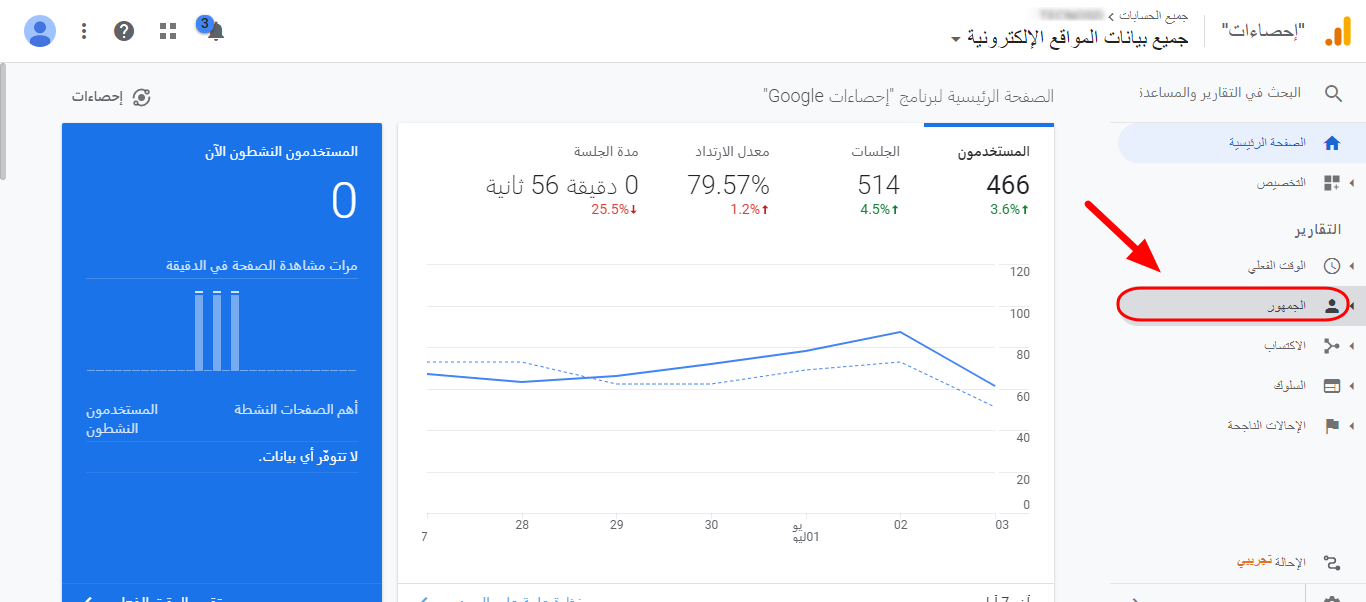This screenshot has width=1366, height=602.
Task: Expand the الوقت الفعلي section arrow
Action: (1352, 266)
